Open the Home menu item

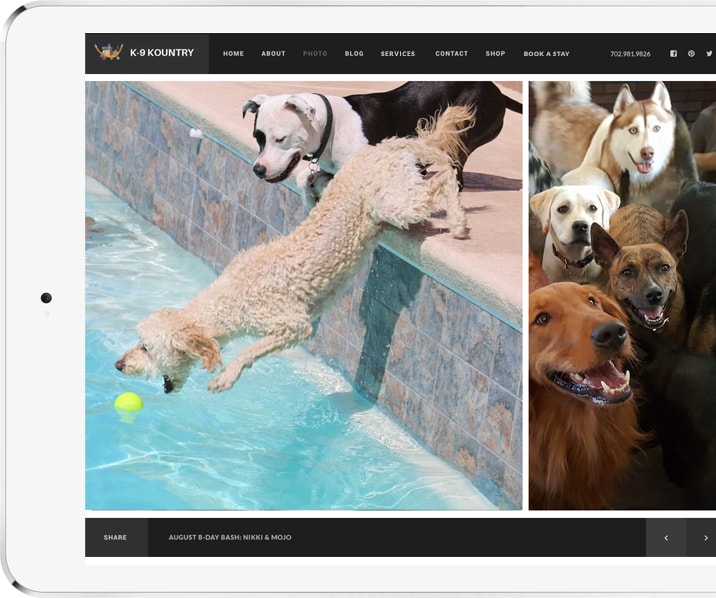(233, 53)
